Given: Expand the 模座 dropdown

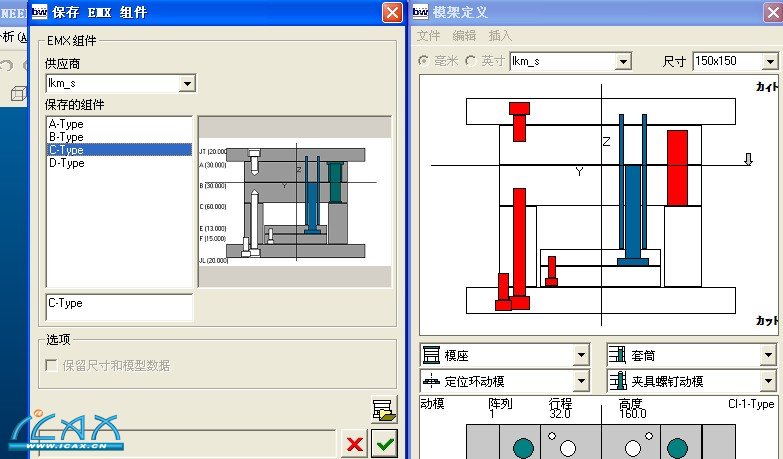Looking at the screenshot, I should coord(581,355).
